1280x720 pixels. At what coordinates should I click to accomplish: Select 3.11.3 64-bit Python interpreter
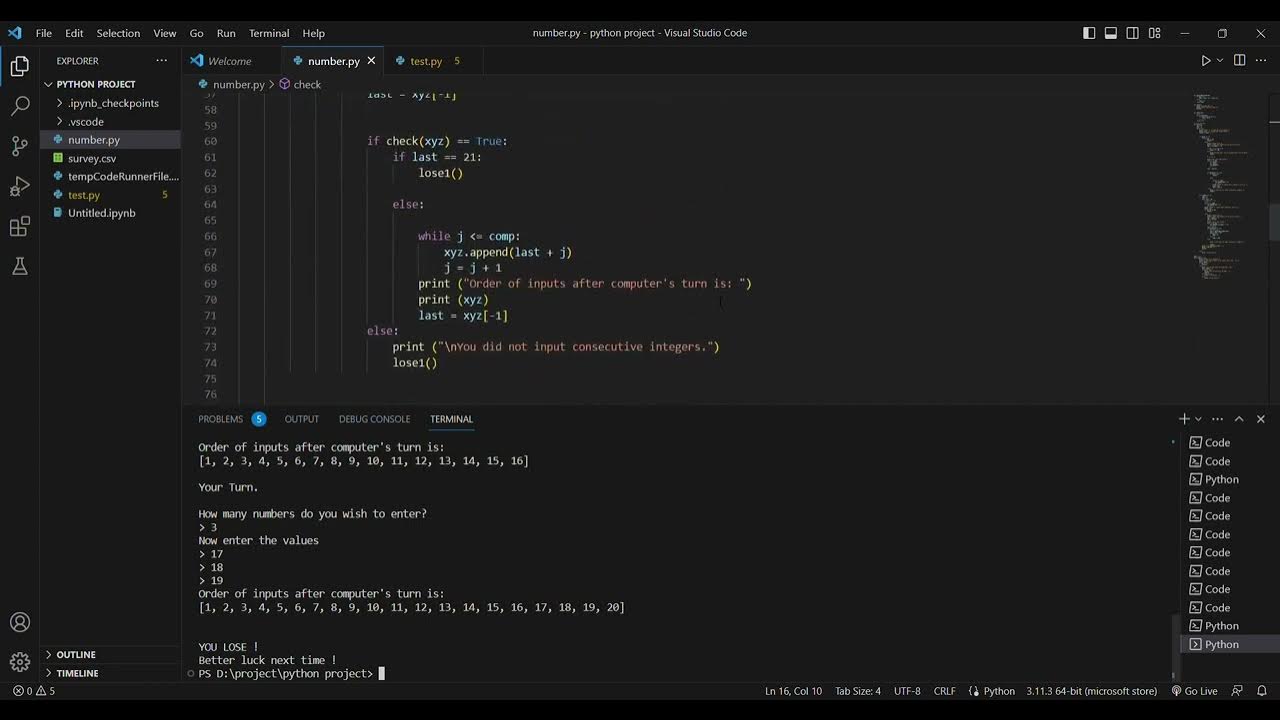tap(1091, 691)
